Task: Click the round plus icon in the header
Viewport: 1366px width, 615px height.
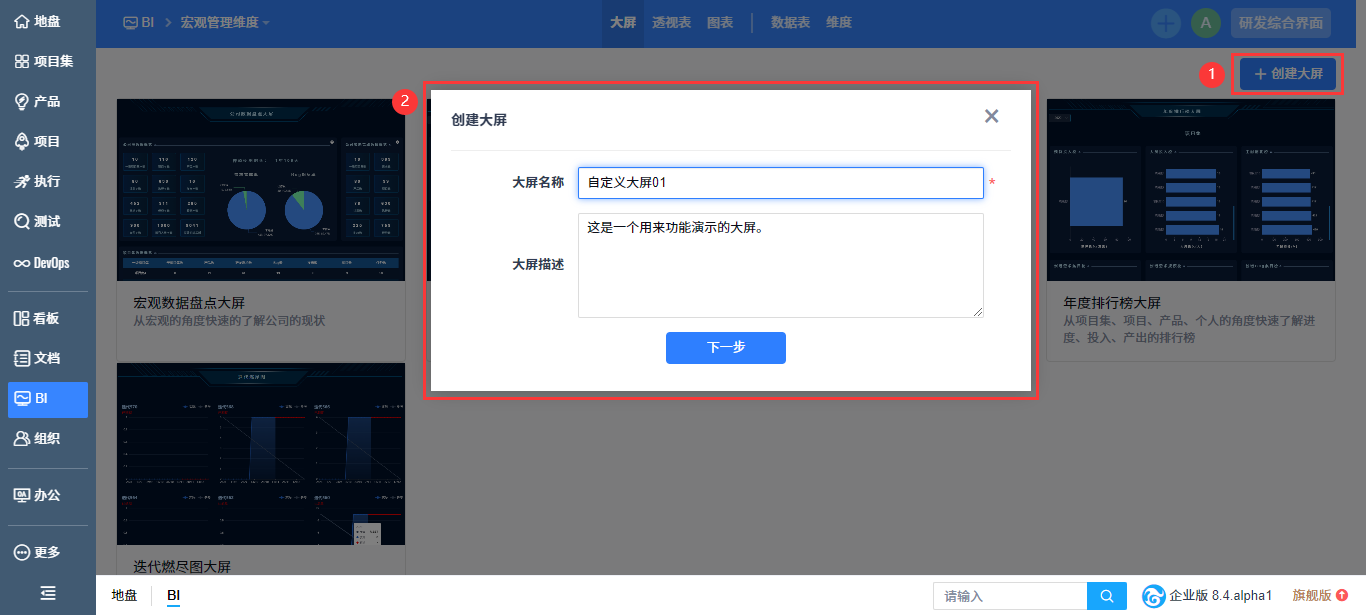Action: click(x=1166, y=22)
